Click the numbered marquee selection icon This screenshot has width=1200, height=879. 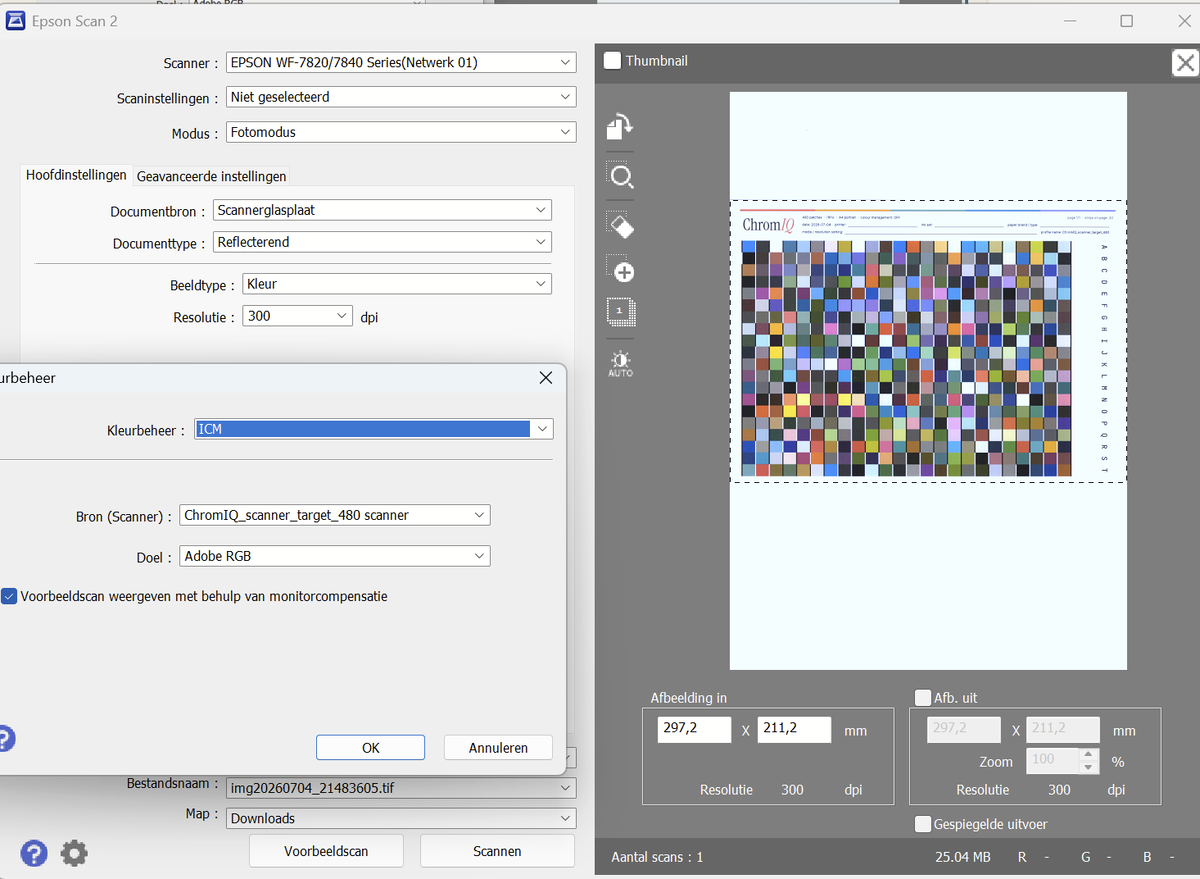click(620, 312)
